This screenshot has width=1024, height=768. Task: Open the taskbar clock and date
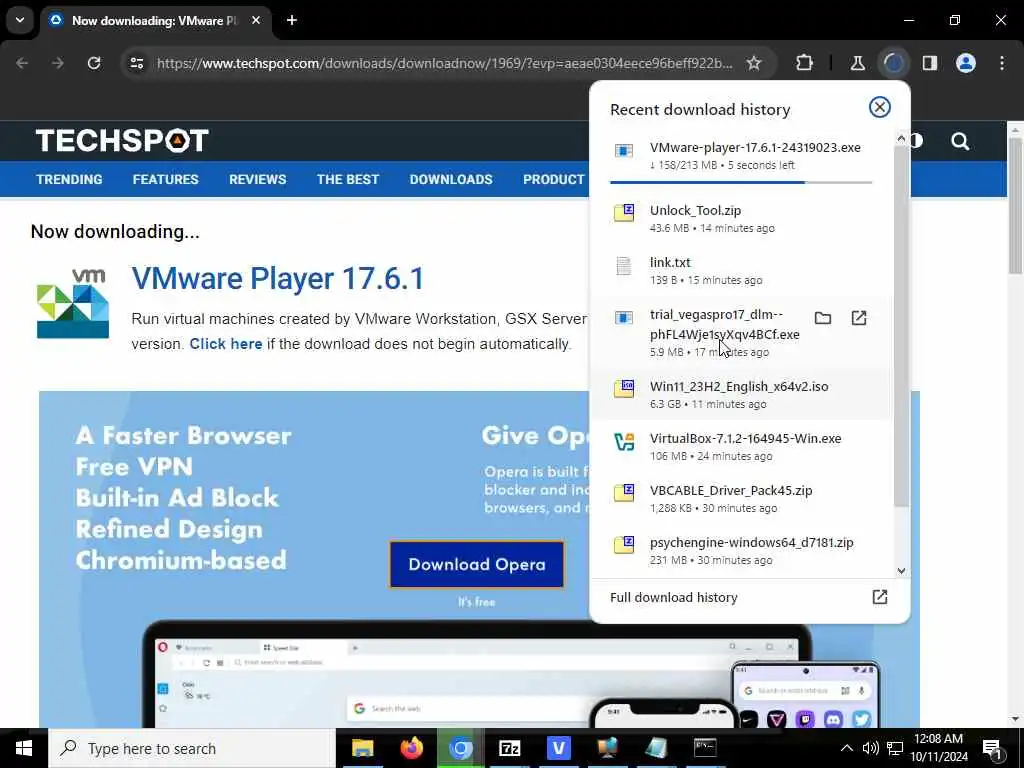940,748
